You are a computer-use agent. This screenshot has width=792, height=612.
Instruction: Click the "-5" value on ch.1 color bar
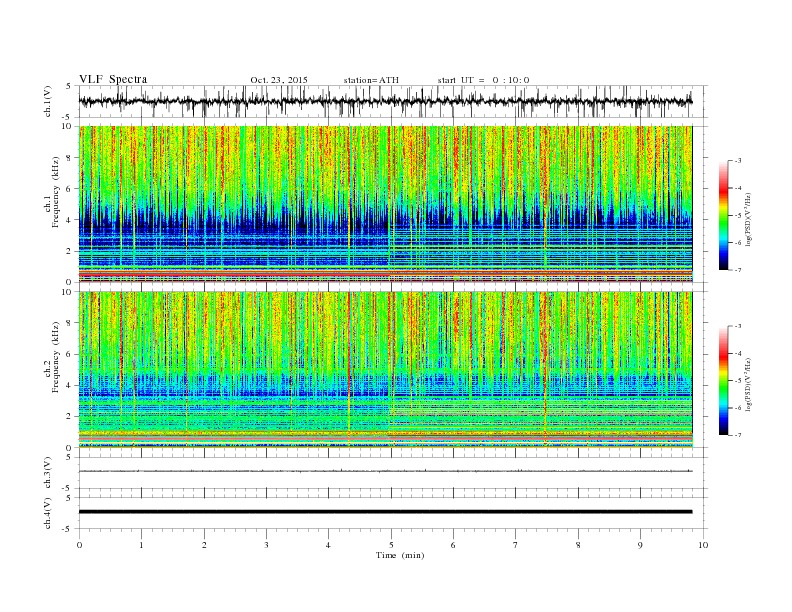[x=738, y=216]
